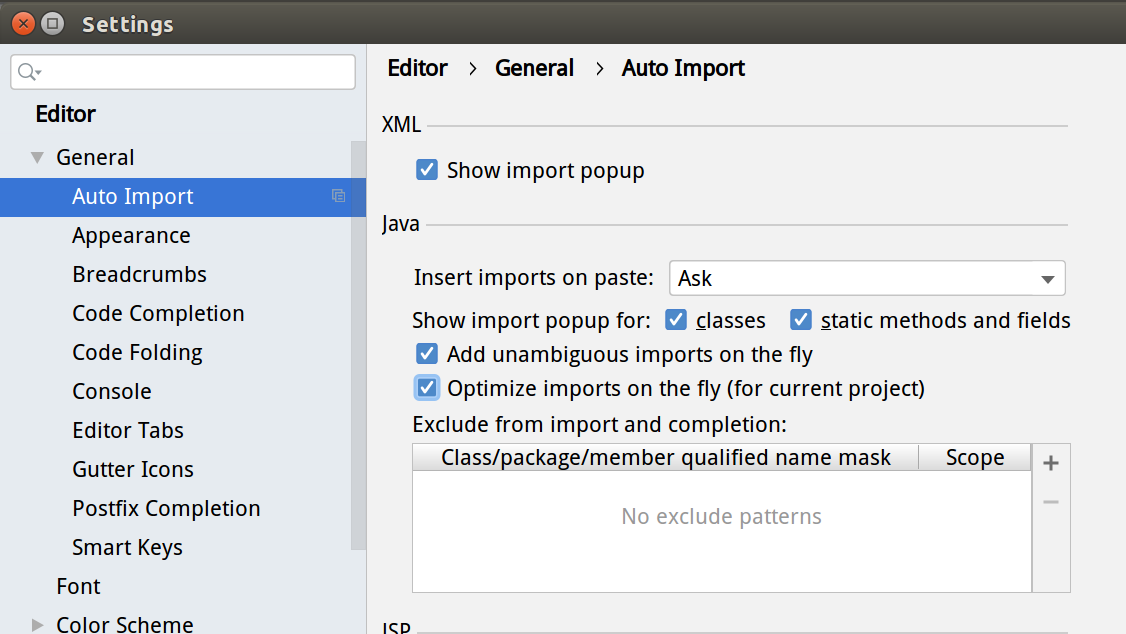
Task: Click the Editor breadcrumb in the header
Action: 417,68
